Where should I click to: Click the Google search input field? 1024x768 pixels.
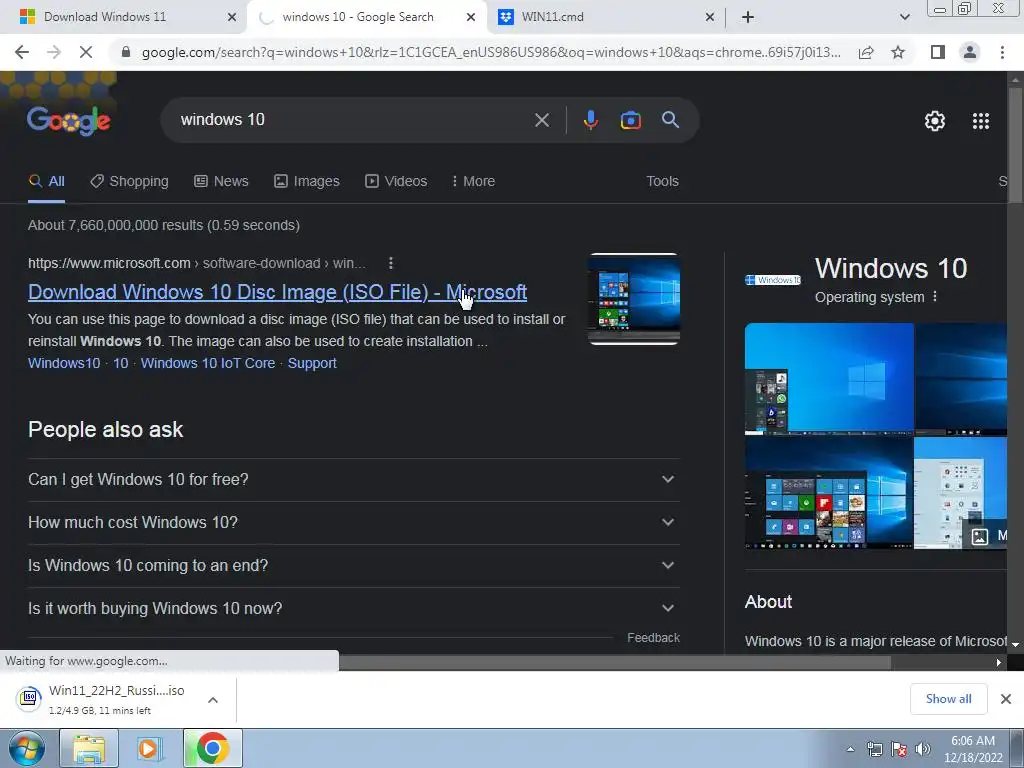pos(353,120)
